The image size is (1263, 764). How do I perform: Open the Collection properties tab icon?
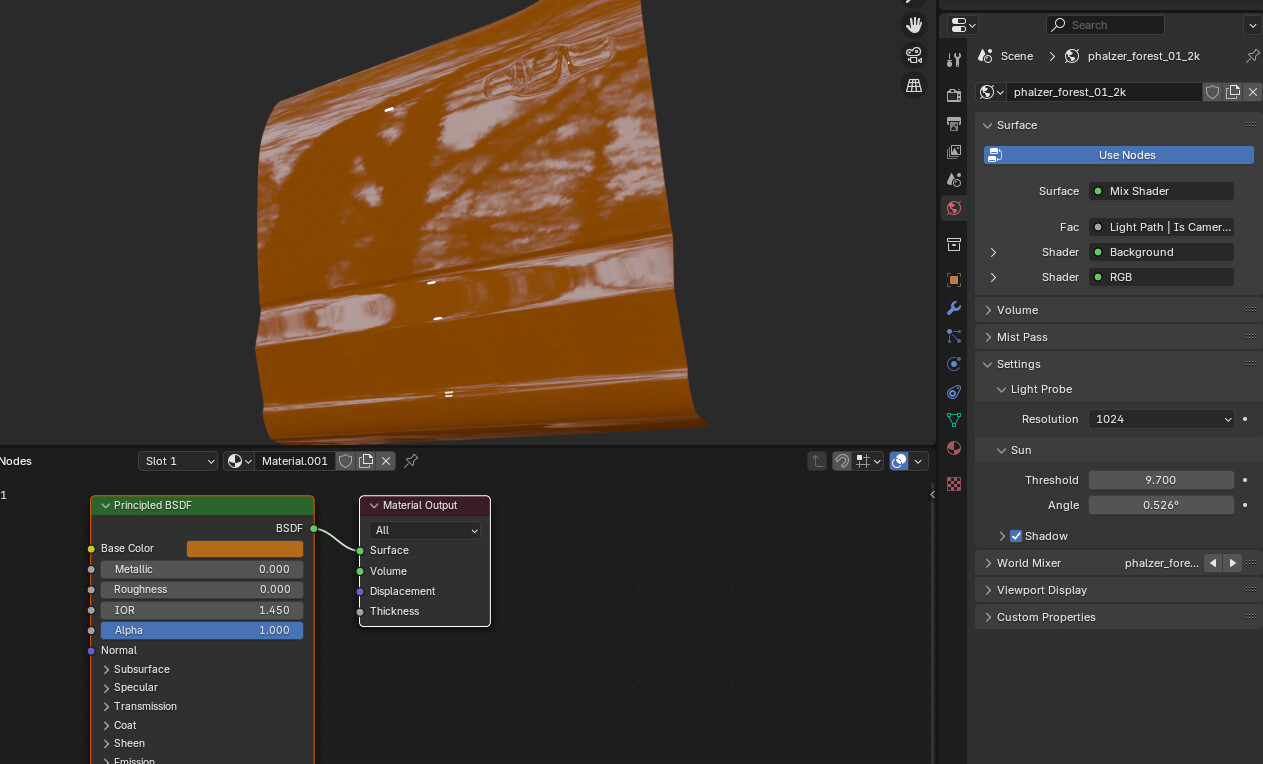tap(954, 244)
